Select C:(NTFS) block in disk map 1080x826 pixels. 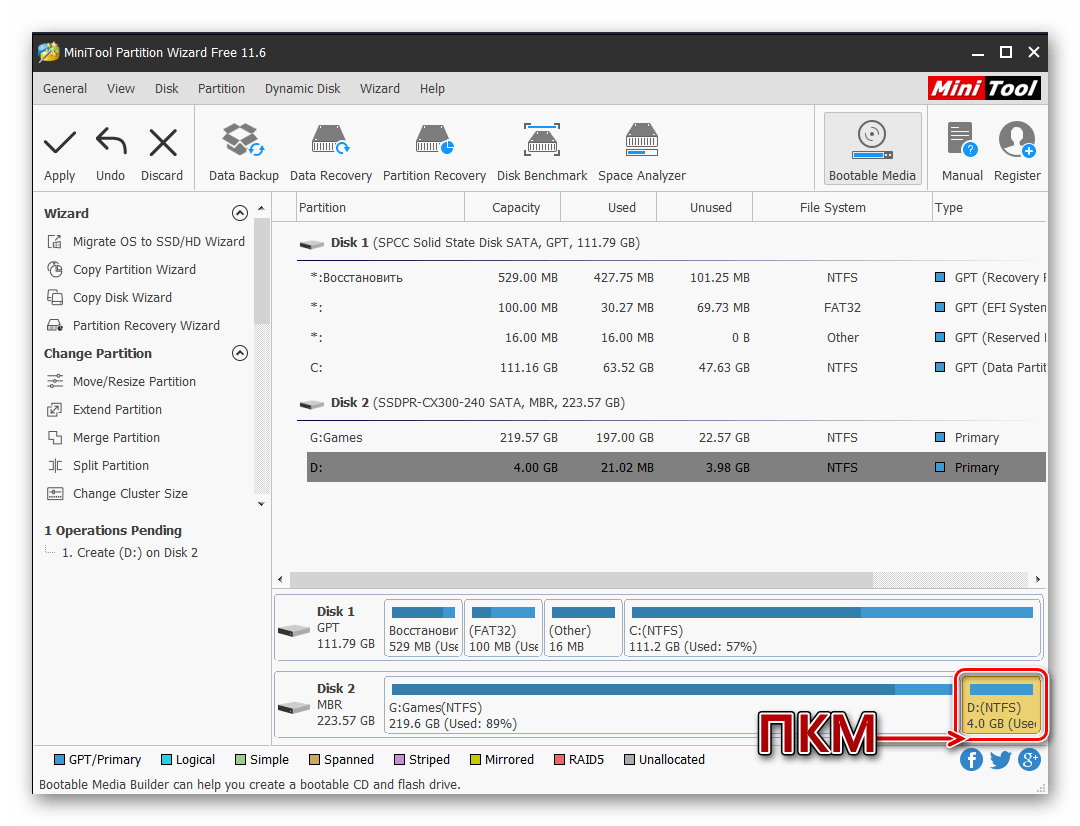coord(832,629)
